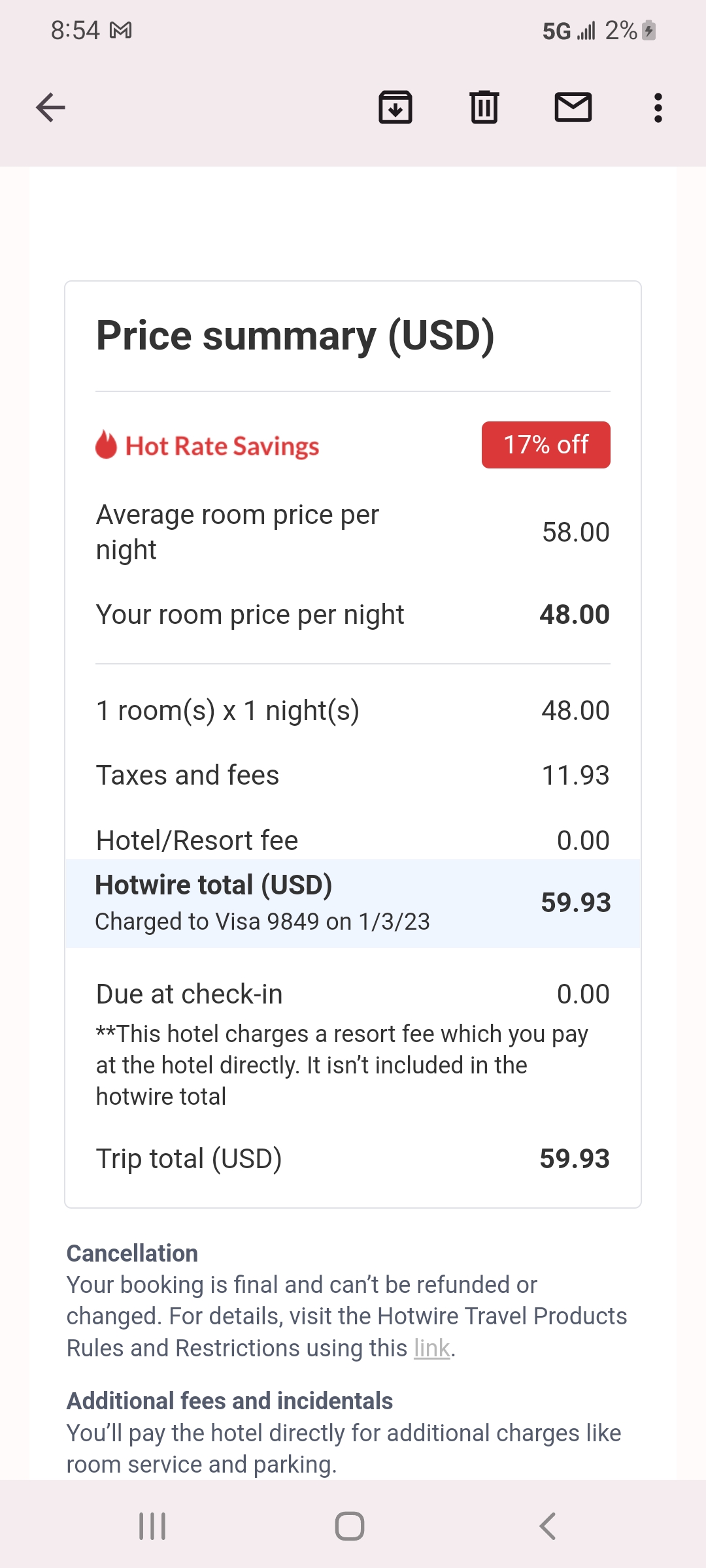This screenshot has height=1568, width=706.
Task: Tap the 5G signal strength indicator
Action: (569, 31)
